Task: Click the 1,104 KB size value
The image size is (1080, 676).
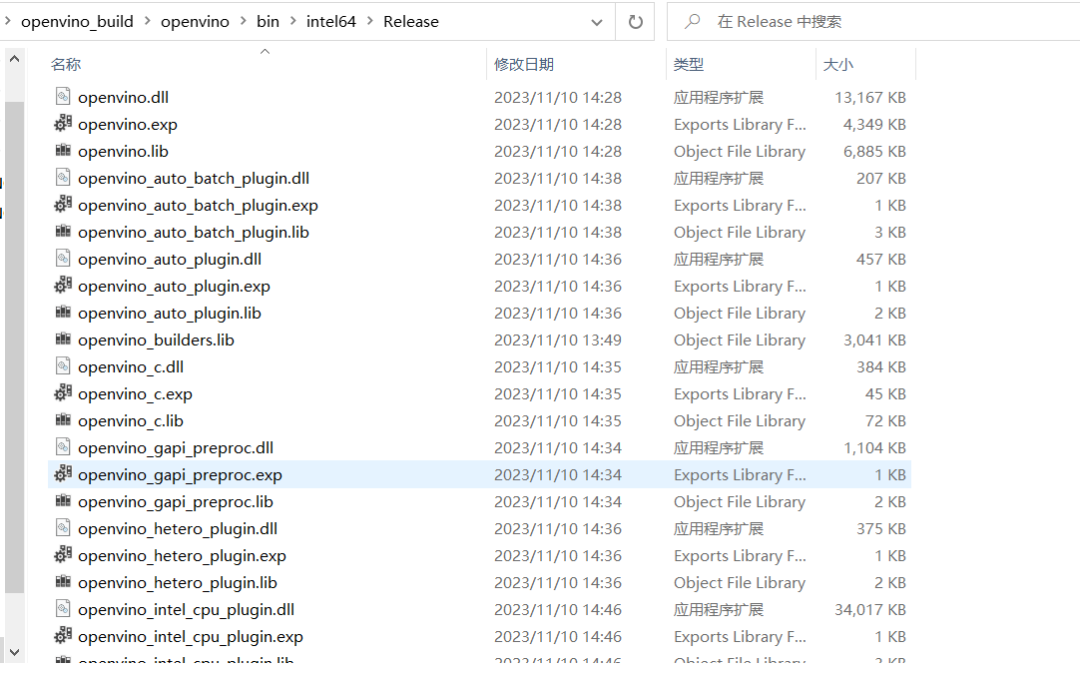Action: 875,447
